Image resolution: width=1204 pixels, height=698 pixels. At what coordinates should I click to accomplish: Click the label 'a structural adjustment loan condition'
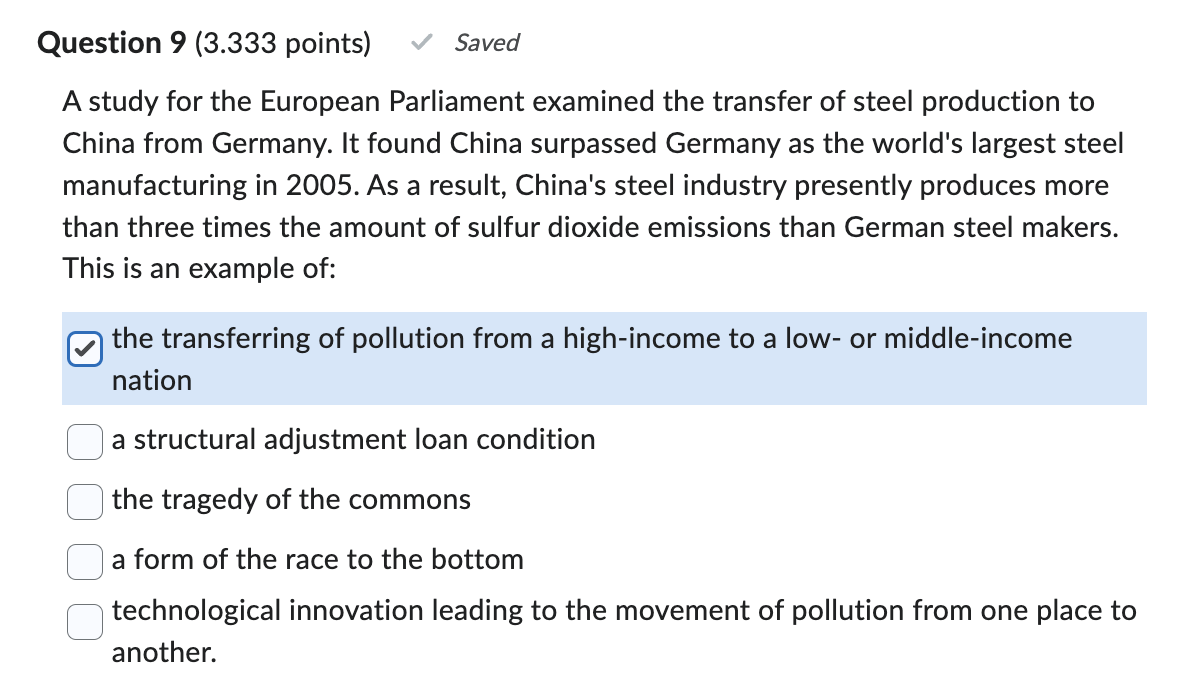(x=354, y=440)
